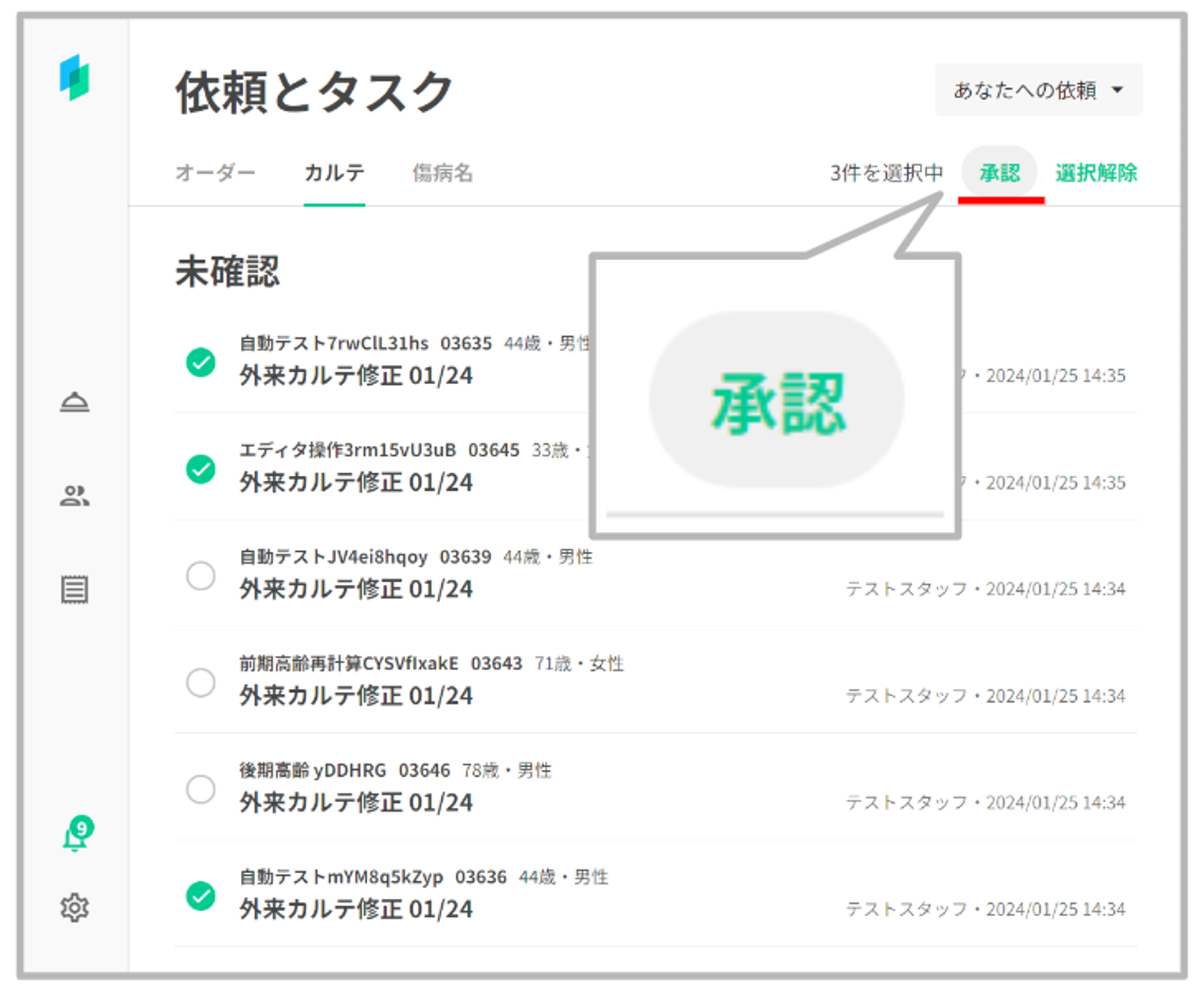This screenshot has height=995, width=1204.
Task: Uncheck 自動テストmYM8q5kZyp green checkmark
Action: (x=200, y=896)
